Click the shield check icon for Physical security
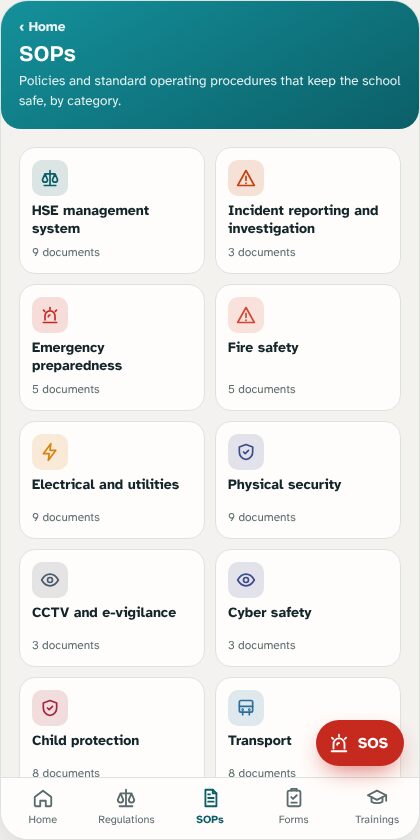 point(246,452)
